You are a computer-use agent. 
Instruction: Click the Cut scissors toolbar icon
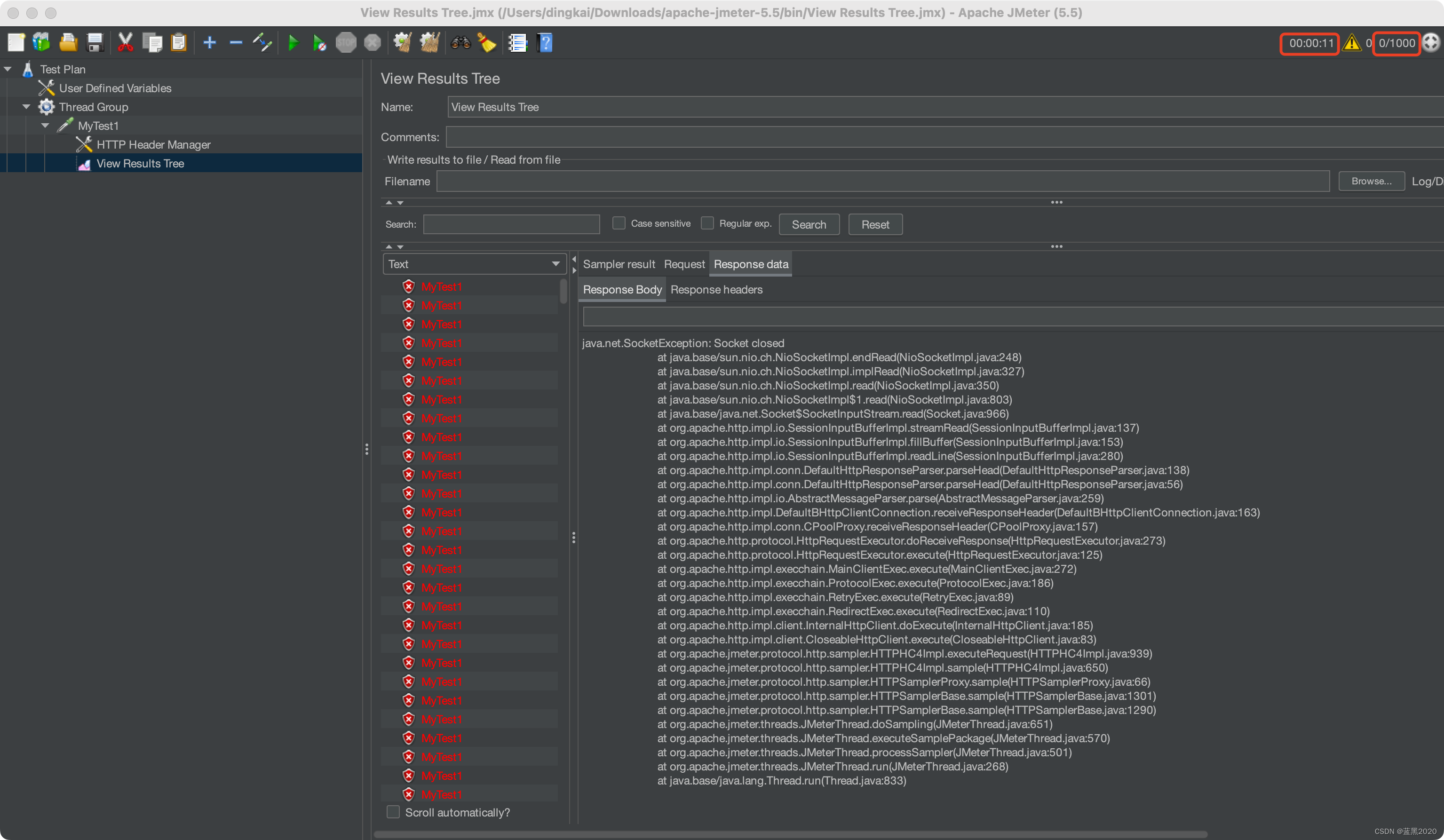click(x=125, y=43)
